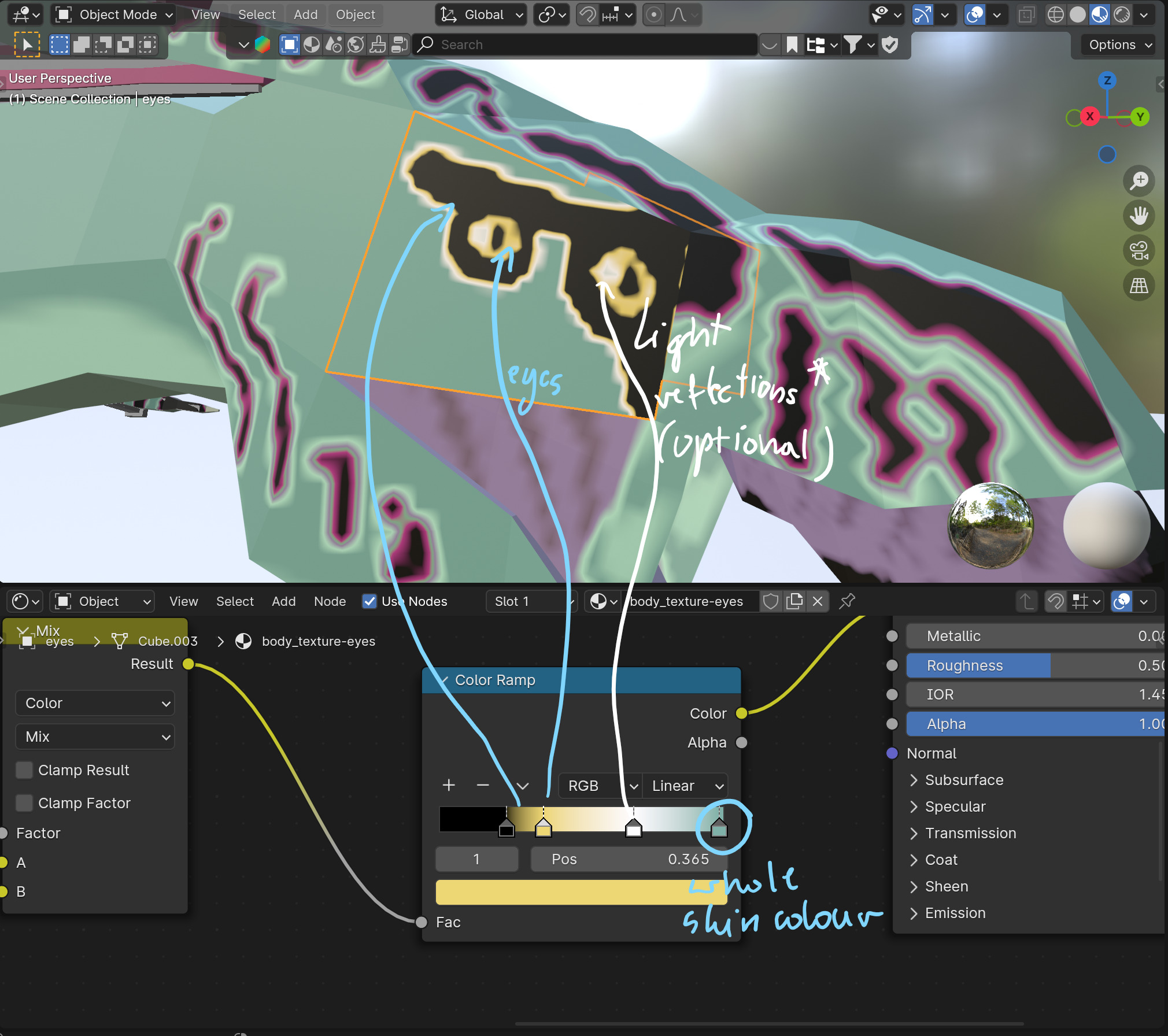Click the asset shelf Search field
Image resolution: width=1168 pixels, height=1036 pixels.
586,45
